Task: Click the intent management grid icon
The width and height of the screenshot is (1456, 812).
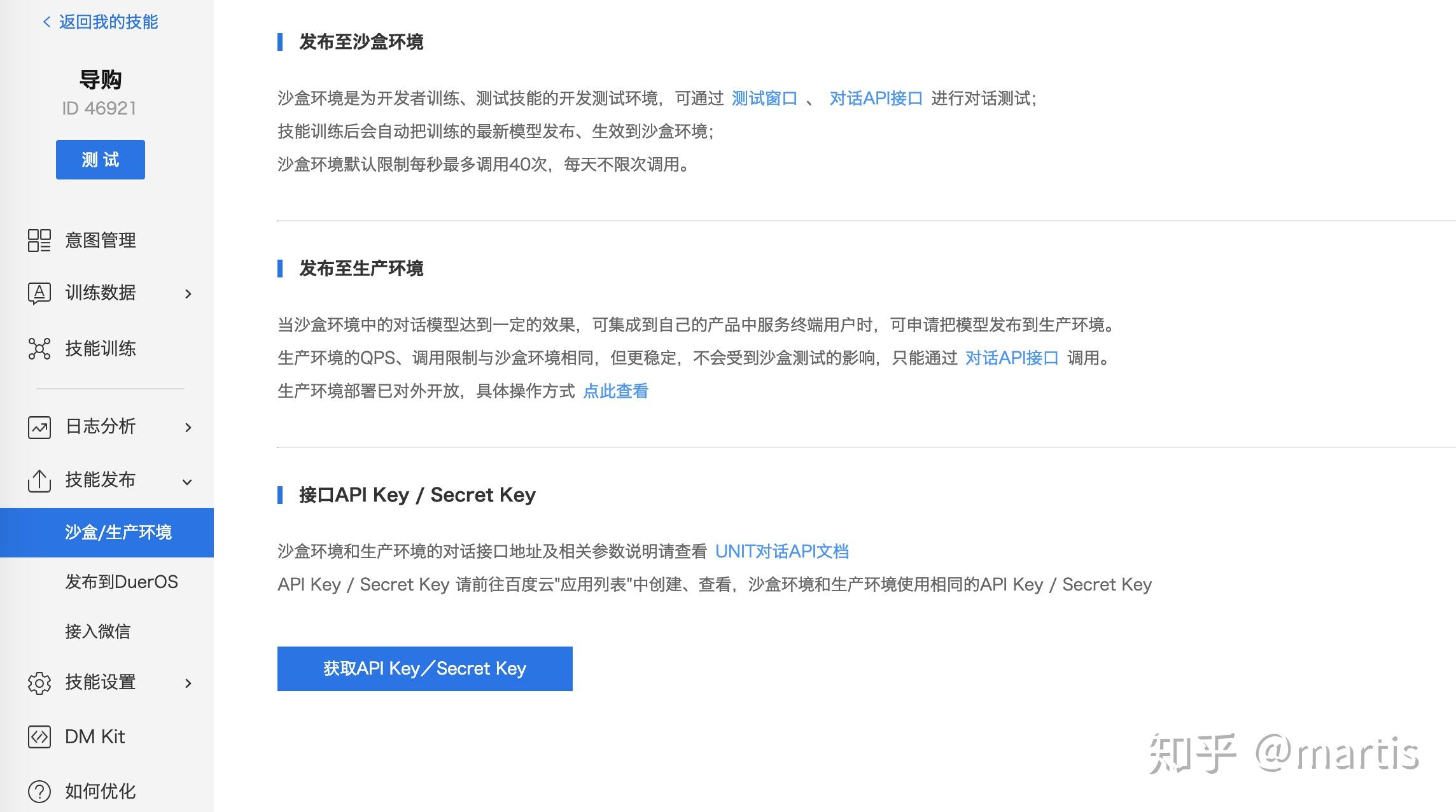Action: [39, 241]
